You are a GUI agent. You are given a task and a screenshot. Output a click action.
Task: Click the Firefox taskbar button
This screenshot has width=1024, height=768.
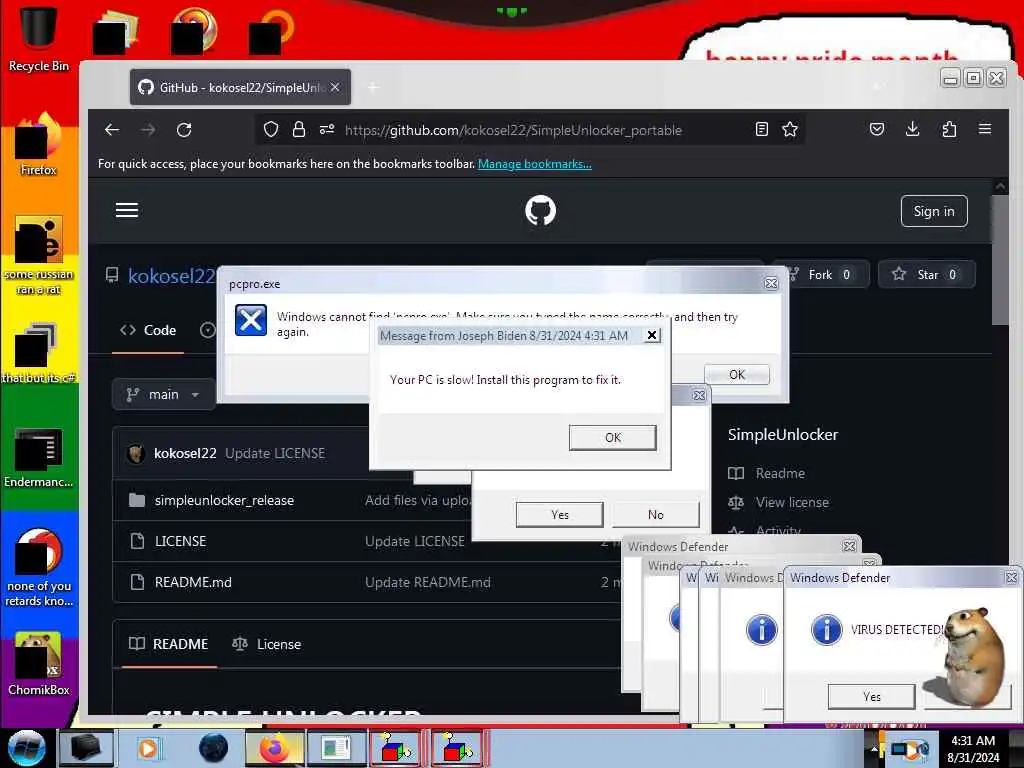point(274,748)
